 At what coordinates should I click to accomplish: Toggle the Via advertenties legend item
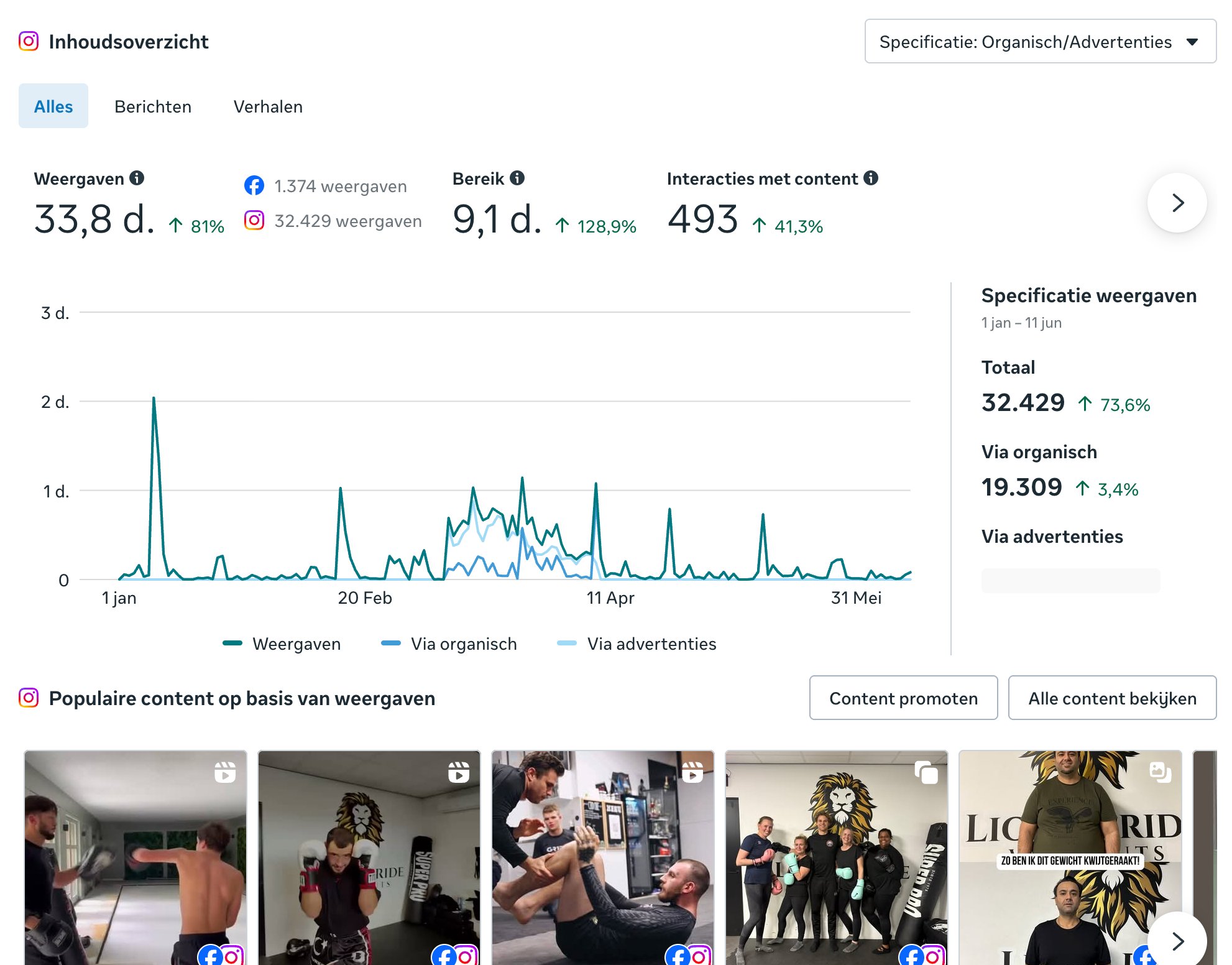(637, 644)
